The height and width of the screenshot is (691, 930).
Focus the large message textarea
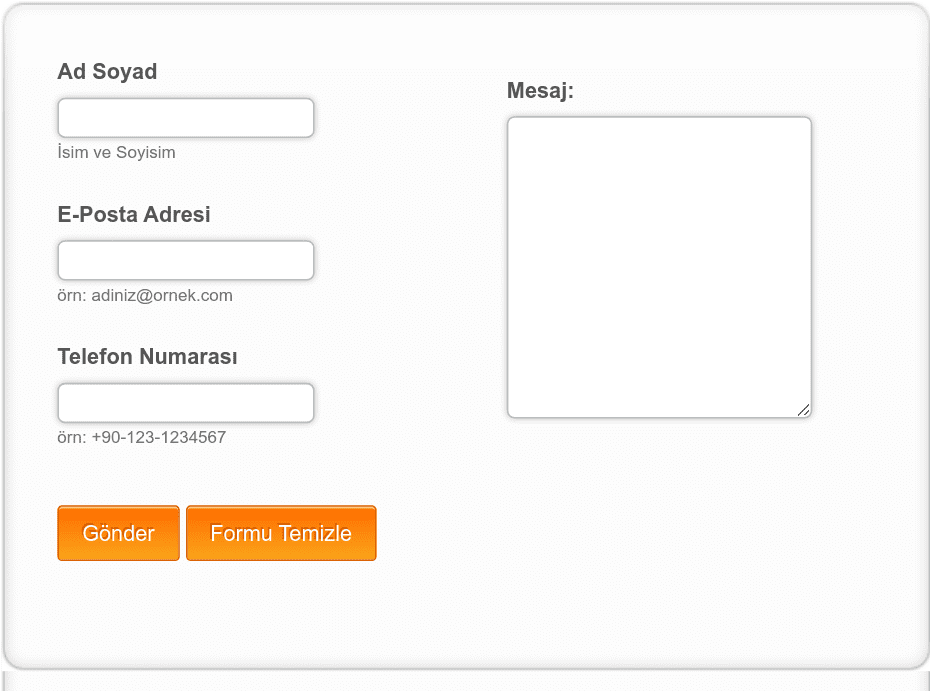659,267
